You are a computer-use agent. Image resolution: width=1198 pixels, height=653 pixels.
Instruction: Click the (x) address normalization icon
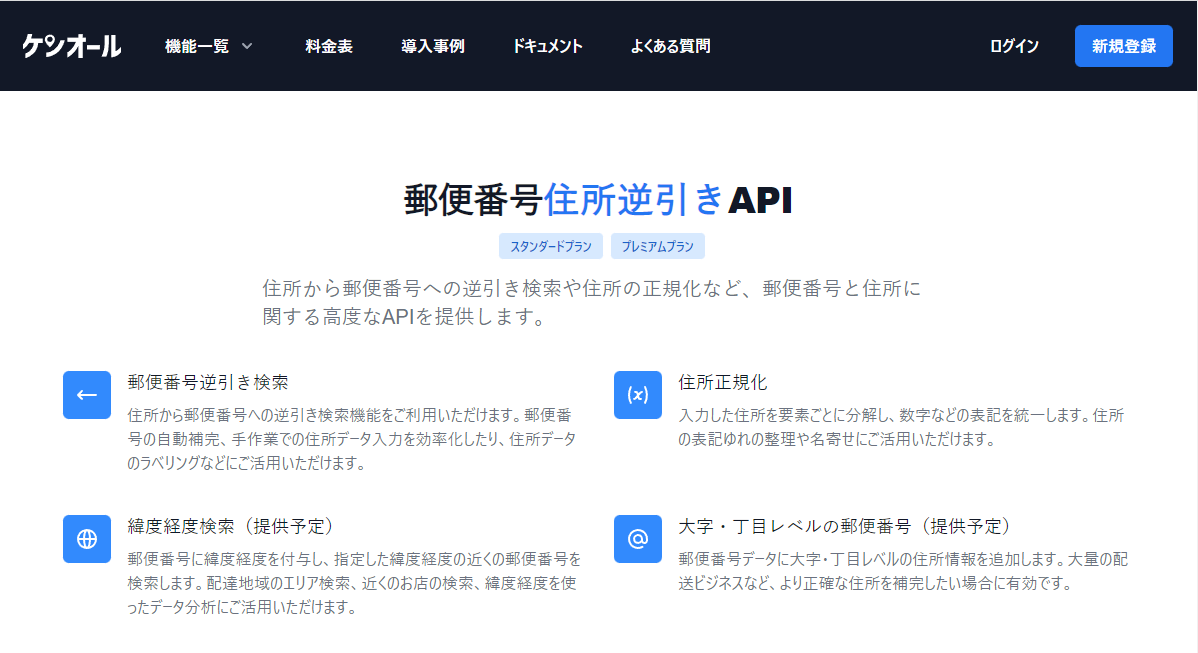pos(638,395)
